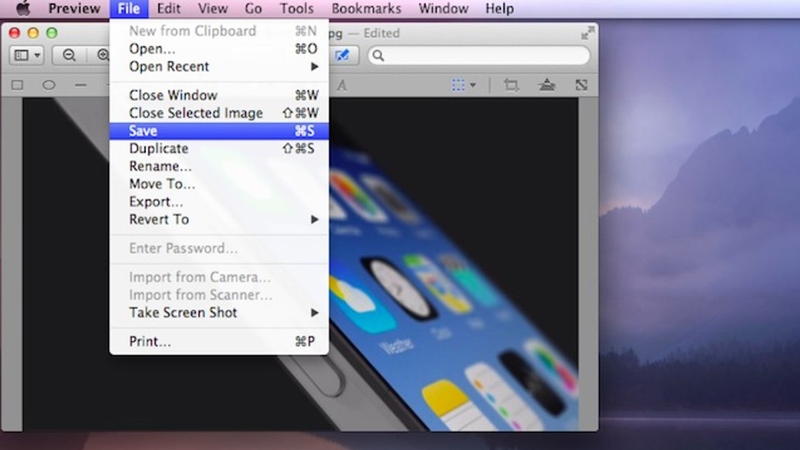Choose Duplicate from File menu

click(219, 148)
